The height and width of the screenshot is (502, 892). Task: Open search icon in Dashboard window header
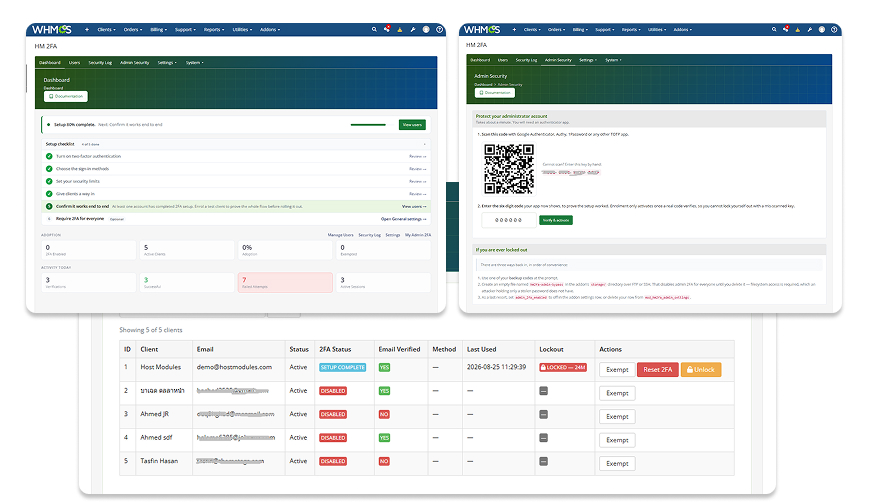[374, 30]
